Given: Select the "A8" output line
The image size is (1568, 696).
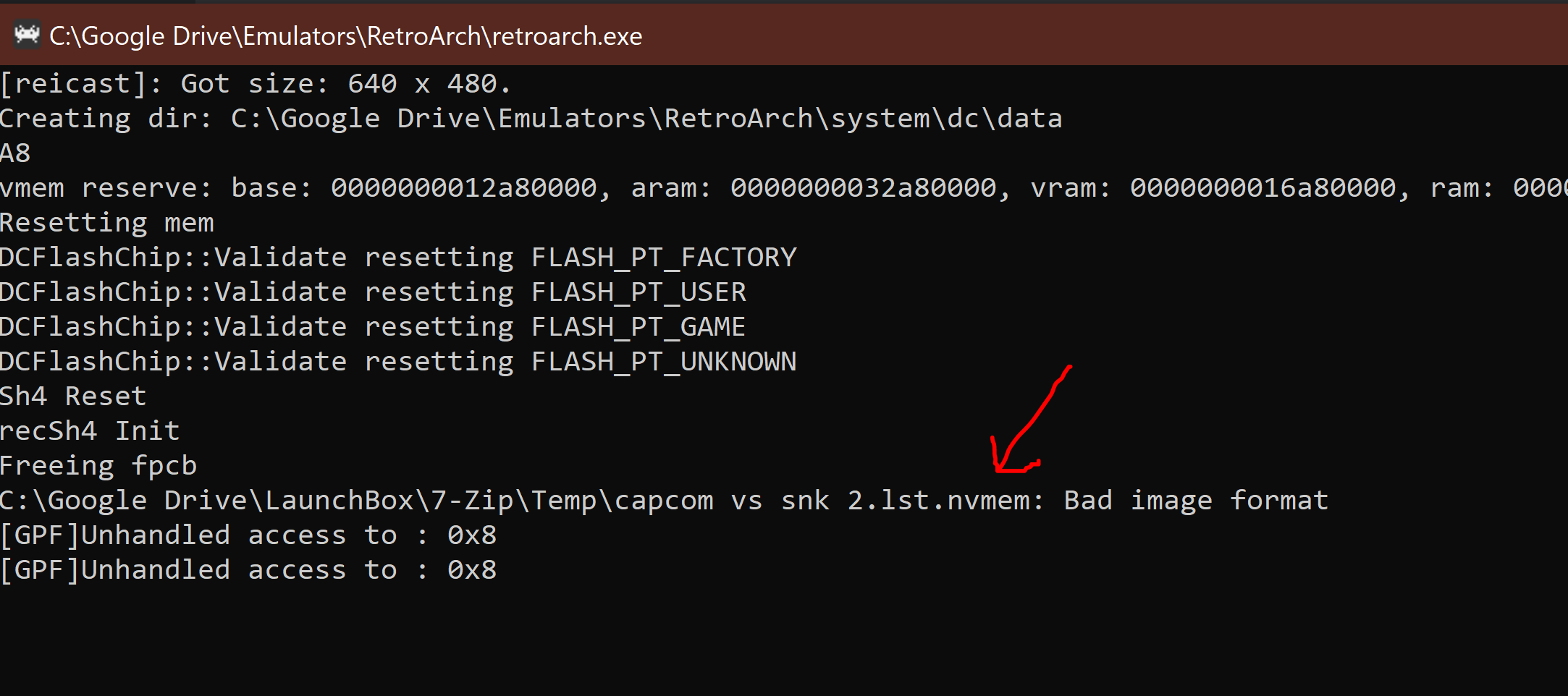Looking at the screenshot, I should point(15,153).
